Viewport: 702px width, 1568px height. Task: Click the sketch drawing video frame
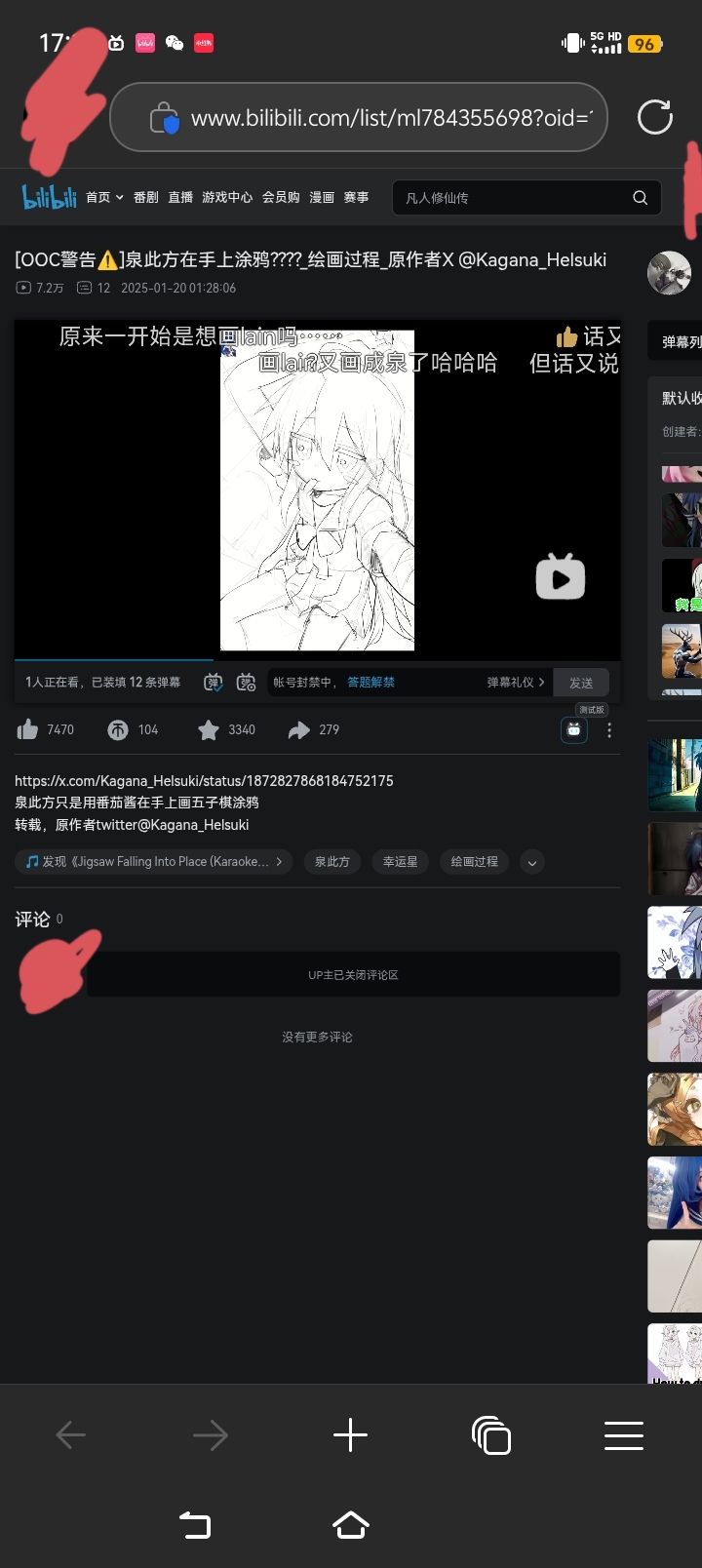[317, 490]
